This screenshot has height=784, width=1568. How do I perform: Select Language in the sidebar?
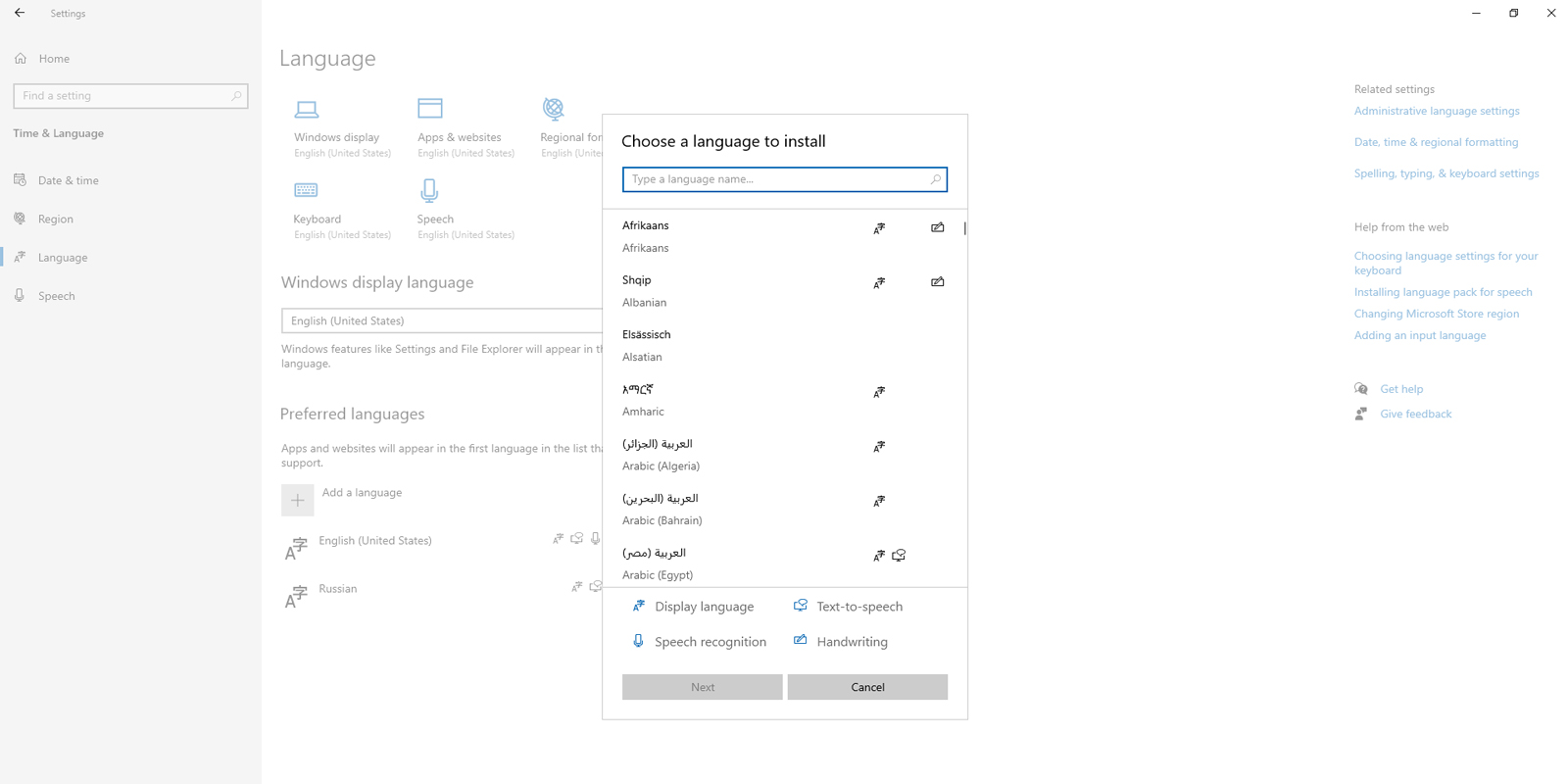coord(63,257)
